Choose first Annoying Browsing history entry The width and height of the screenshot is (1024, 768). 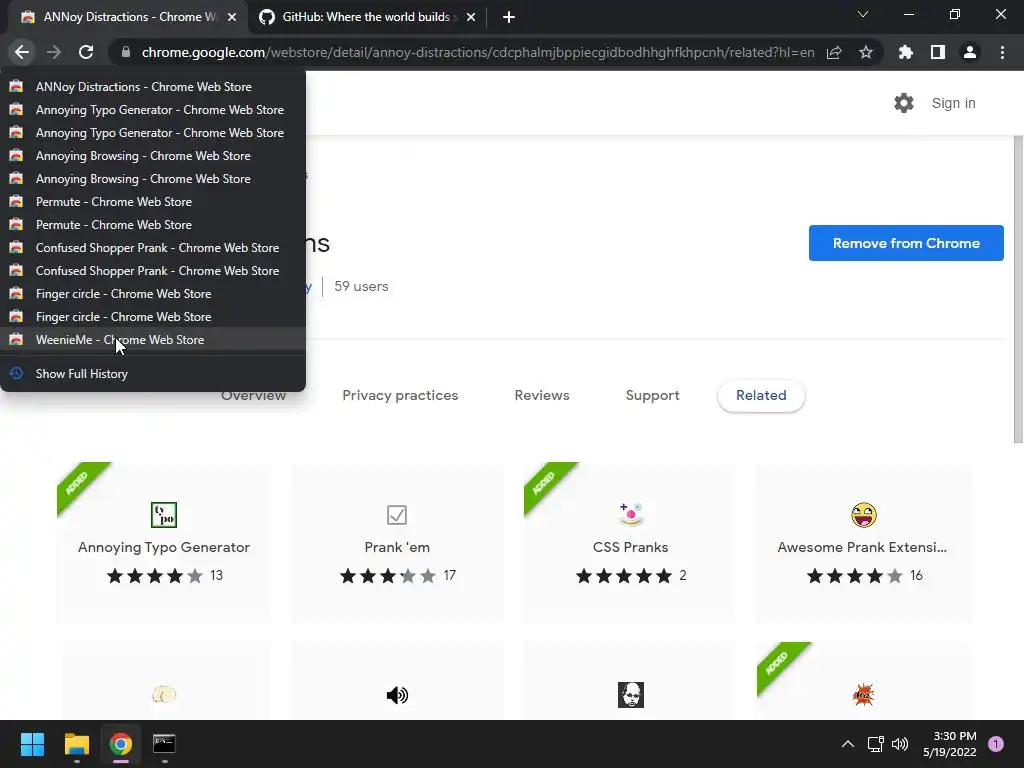coord(153,155)
